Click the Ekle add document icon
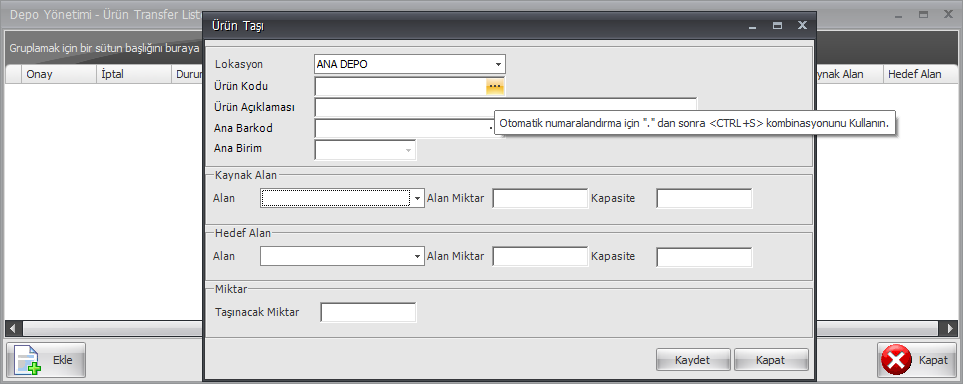Image resolution: width=963 pixels, height=384 pixels. pos(27,360)
